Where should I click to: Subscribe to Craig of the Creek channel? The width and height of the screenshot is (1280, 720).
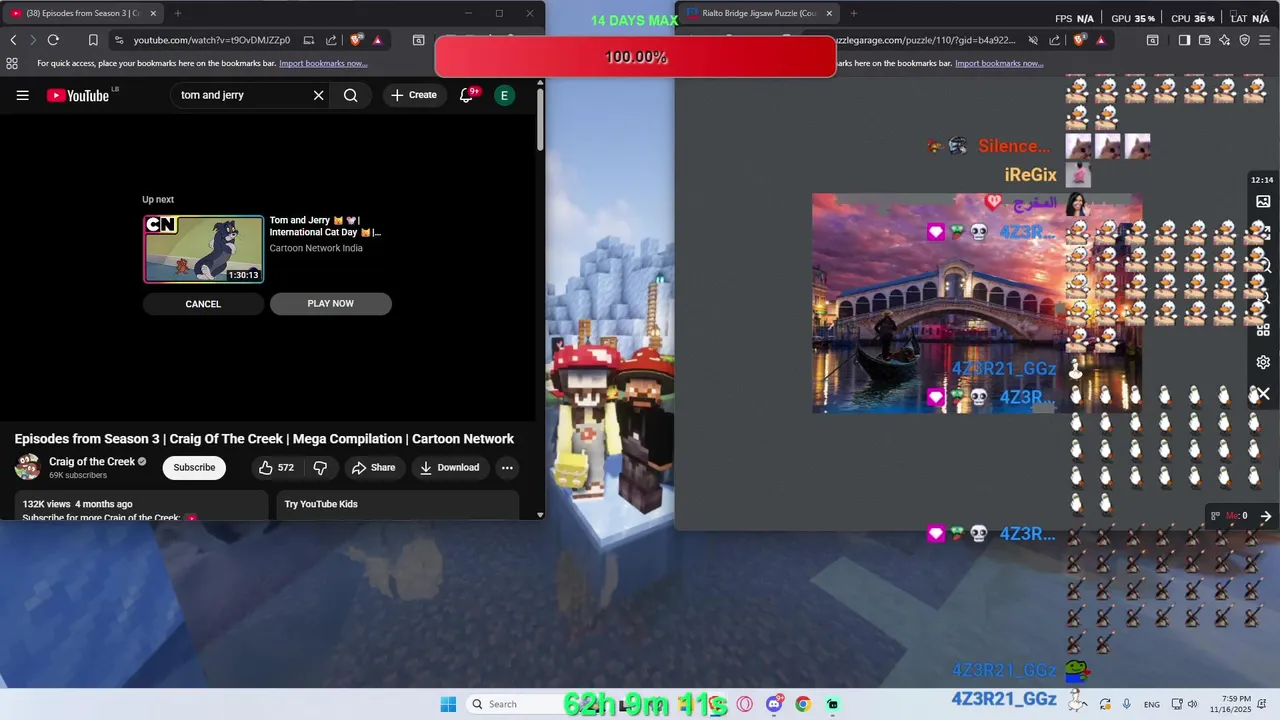coord(194,467)
